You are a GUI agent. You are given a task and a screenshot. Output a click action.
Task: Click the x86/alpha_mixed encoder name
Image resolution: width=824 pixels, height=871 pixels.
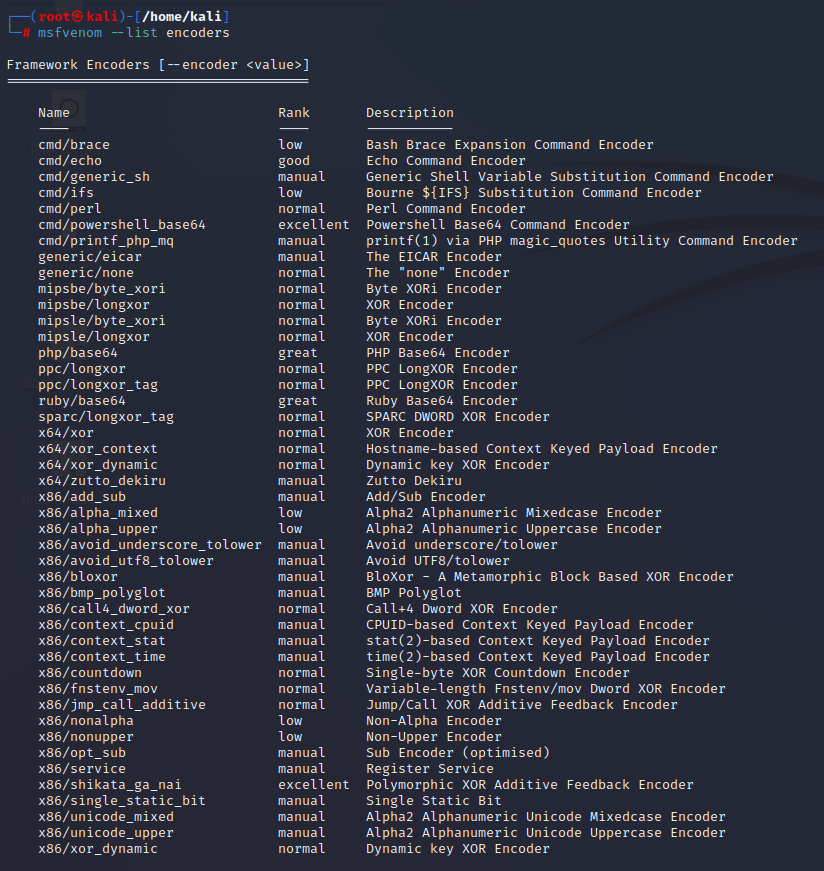(x=98, y=513)
